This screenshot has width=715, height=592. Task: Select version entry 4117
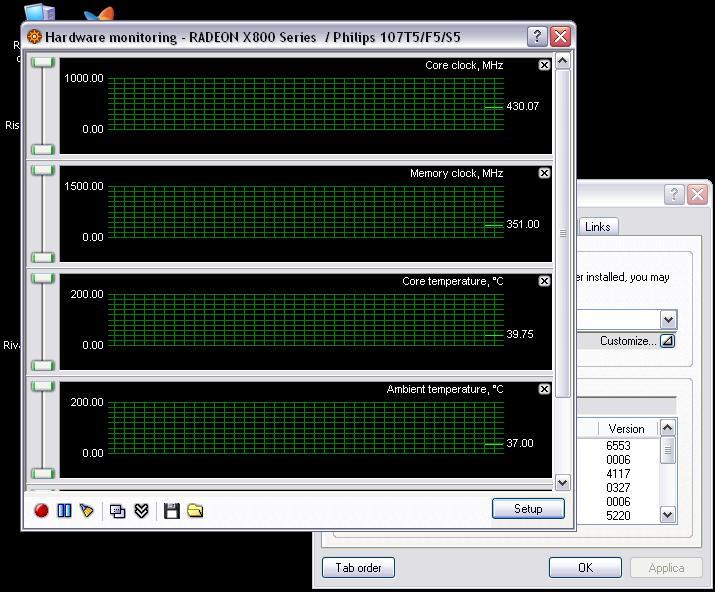[x=618, y=474]
